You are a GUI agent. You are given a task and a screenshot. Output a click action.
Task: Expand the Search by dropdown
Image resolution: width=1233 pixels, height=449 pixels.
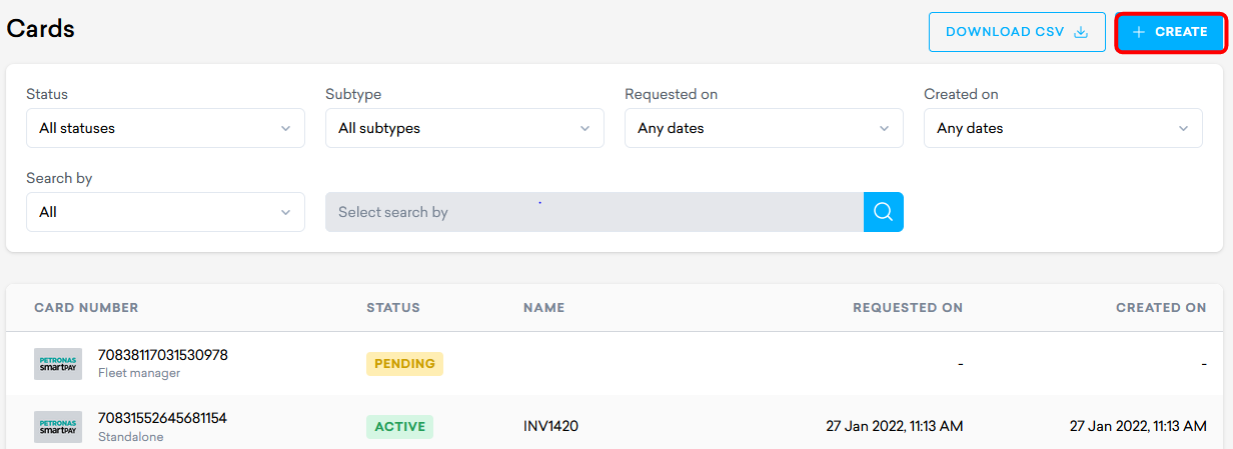[x=165, y=212]
